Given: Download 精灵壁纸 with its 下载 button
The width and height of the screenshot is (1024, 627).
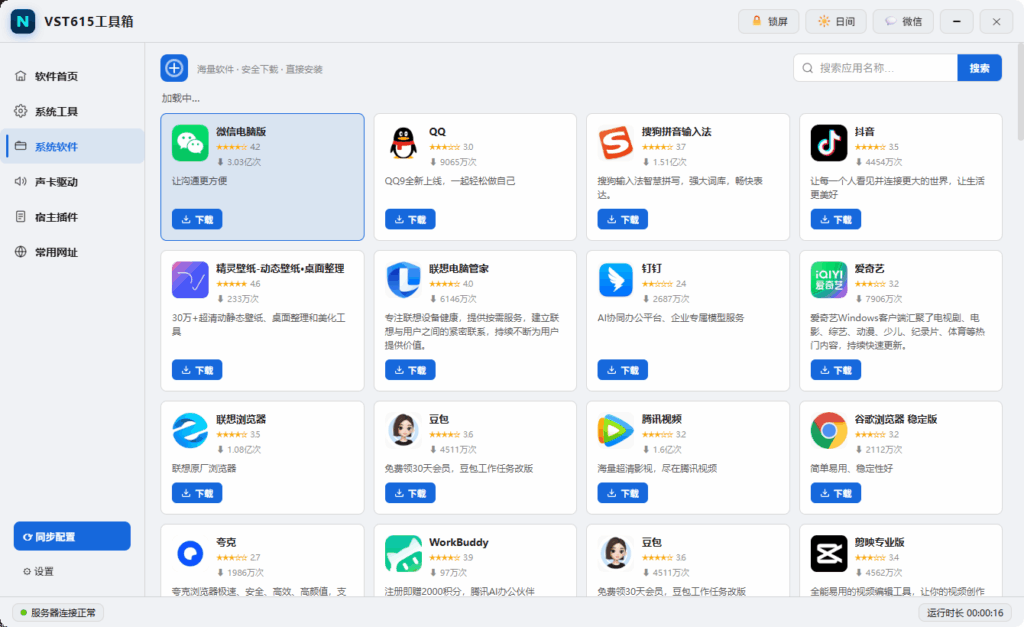Looking at the screenshot, I should tap(197, 370).
